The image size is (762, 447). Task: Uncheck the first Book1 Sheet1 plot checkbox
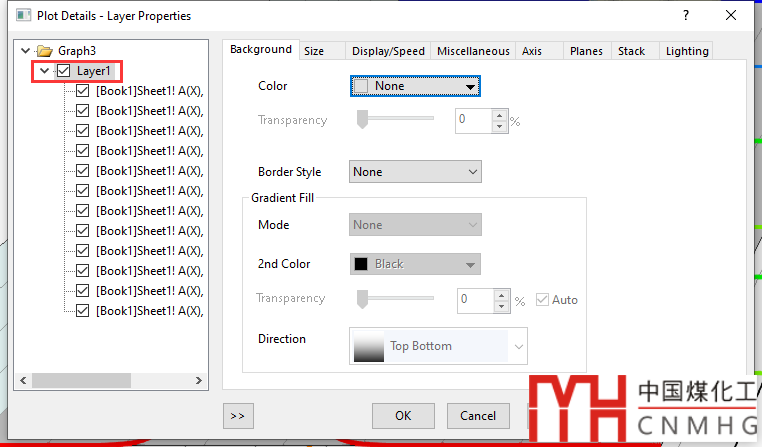[83, 91]
